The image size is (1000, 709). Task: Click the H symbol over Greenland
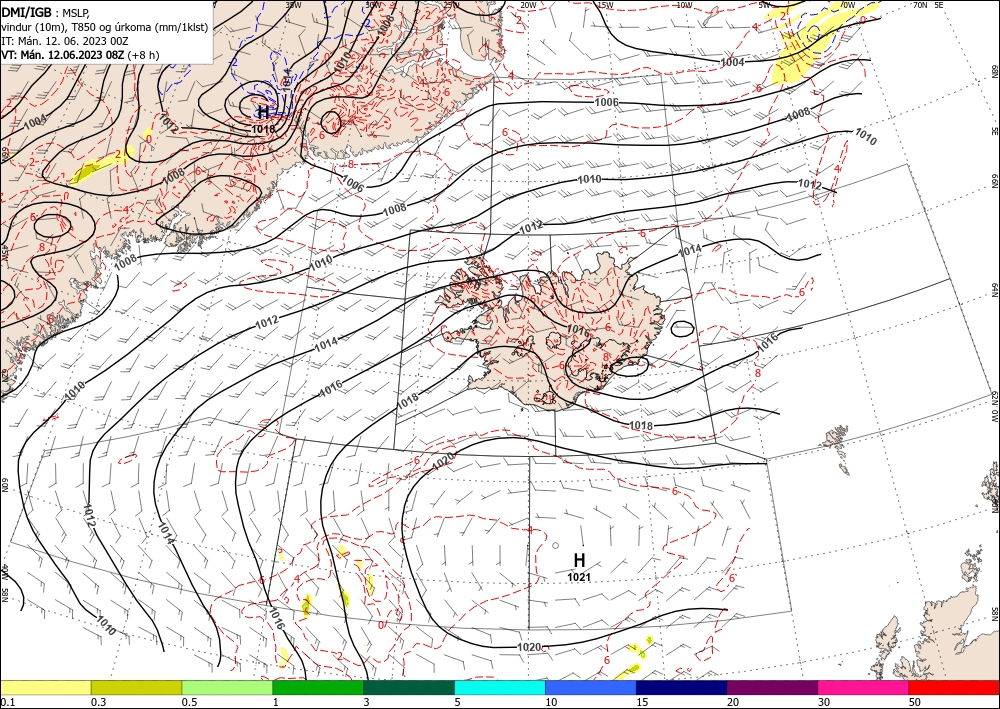pos(263,112)
